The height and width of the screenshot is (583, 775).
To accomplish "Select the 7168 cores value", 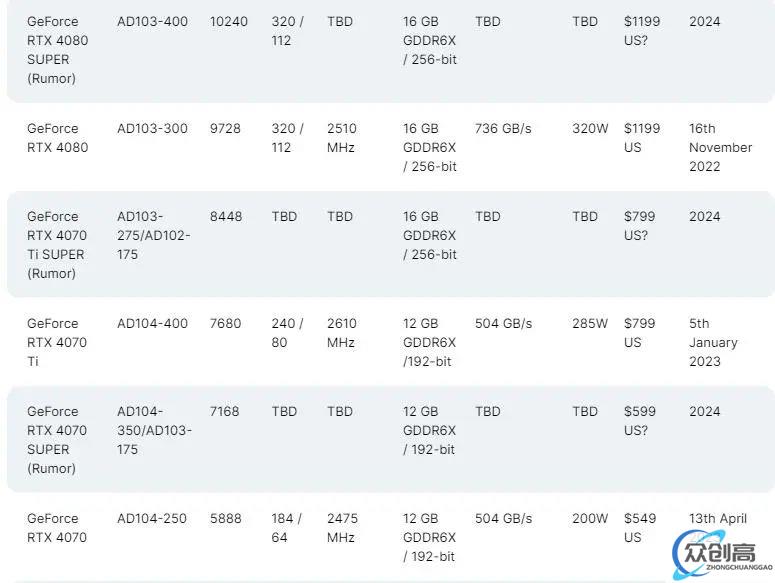I will click(x=224, y=412).
